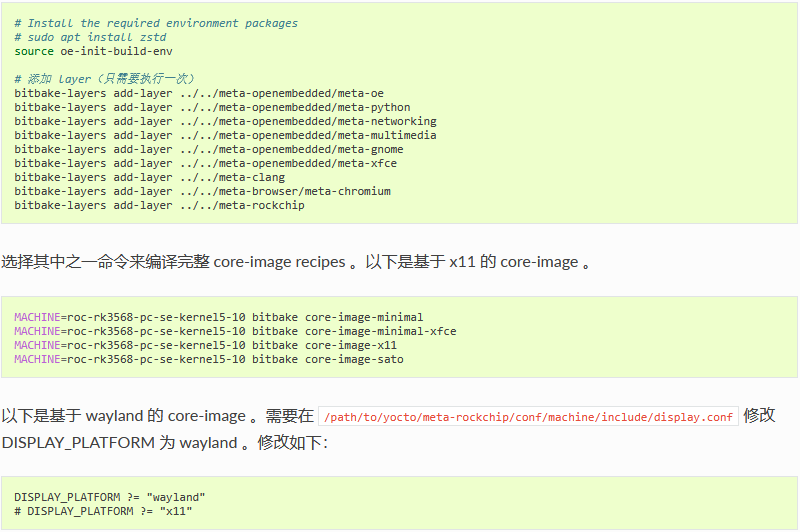Click the comment '# sudo apt install zstd'
The height and width of the screenshot is (532, 800).
[x=90, y=37]
